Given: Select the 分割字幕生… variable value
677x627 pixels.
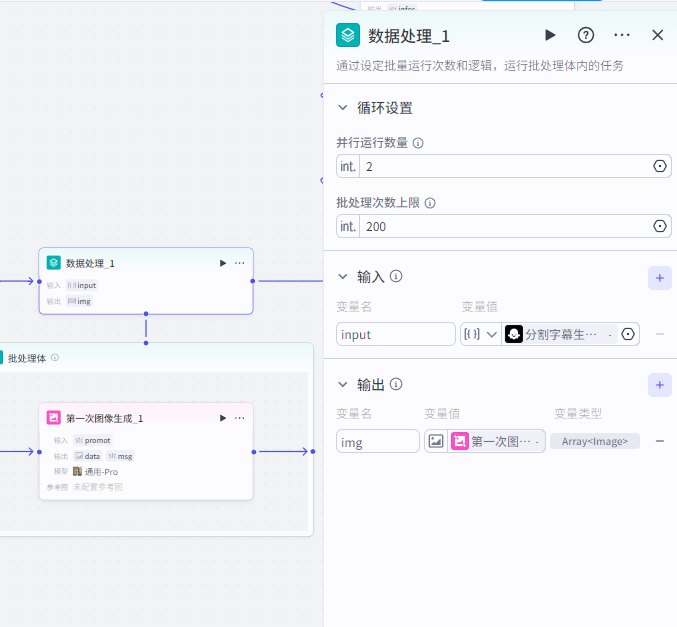Looking at the screenshot, I should coord(560,334).
